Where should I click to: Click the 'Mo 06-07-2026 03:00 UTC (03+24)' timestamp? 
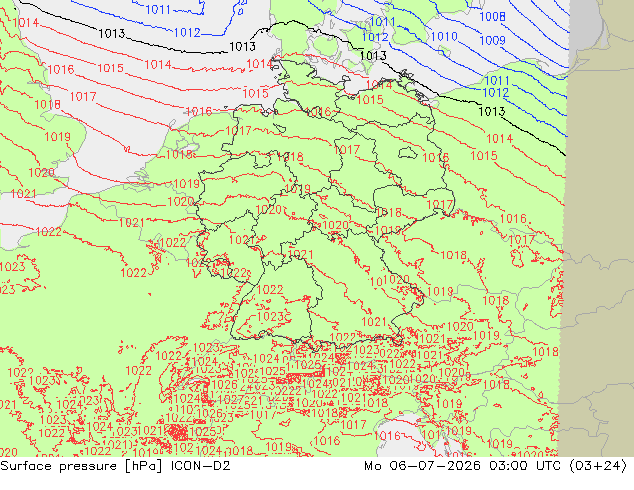495,466
